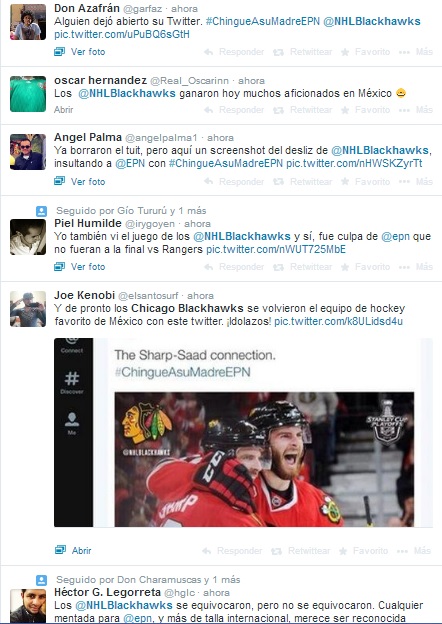
Task: Open Héctor G. Legorreta's profile name
Action: [x=107, y=592]
